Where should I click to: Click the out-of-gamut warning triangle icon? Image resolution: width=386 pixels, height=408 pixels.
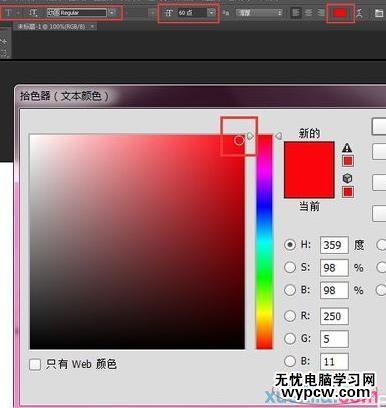(347, 147)
